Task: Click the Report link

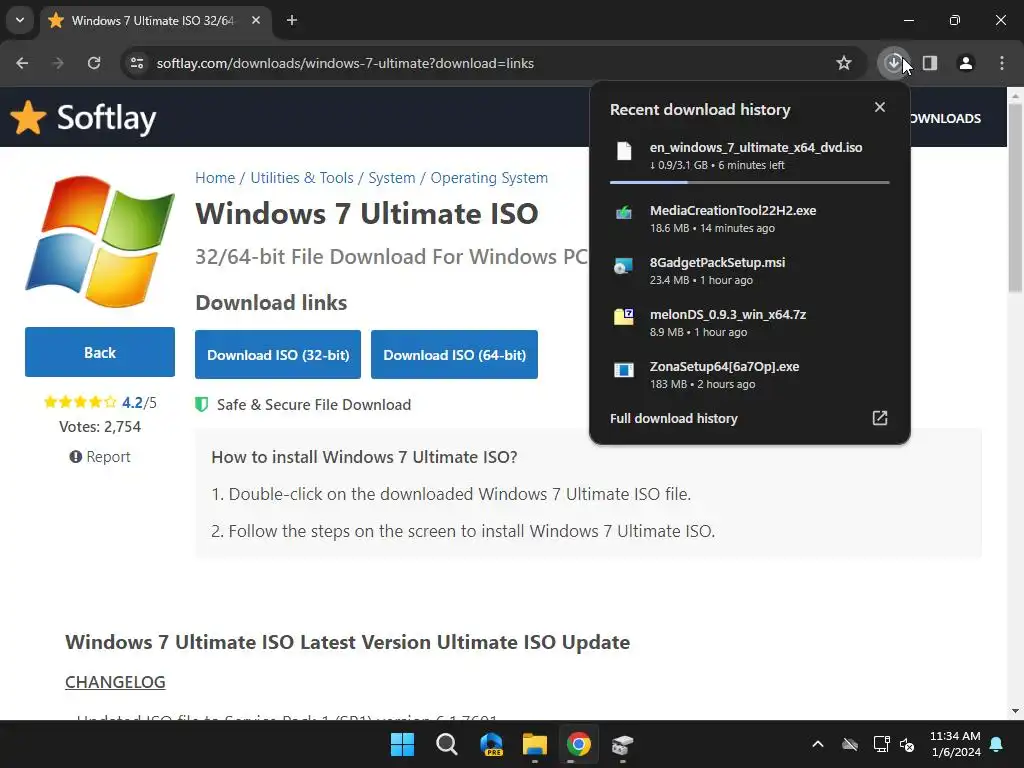Action: 100,456
